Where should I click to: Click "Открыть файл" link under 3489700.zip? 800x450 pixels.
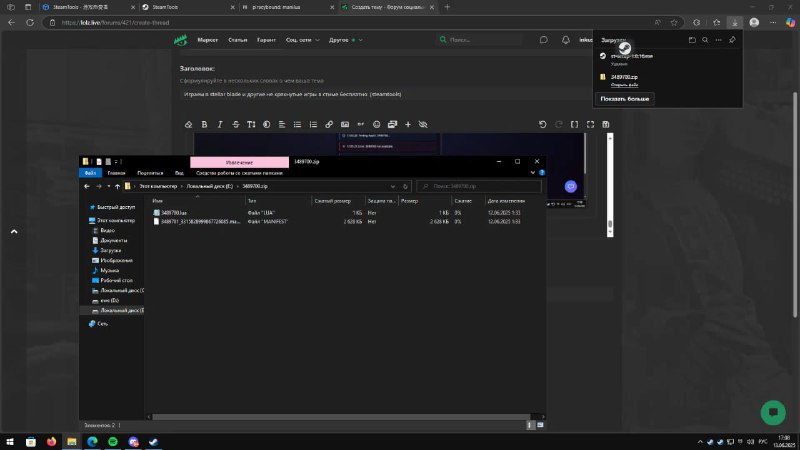click(624, 84)
